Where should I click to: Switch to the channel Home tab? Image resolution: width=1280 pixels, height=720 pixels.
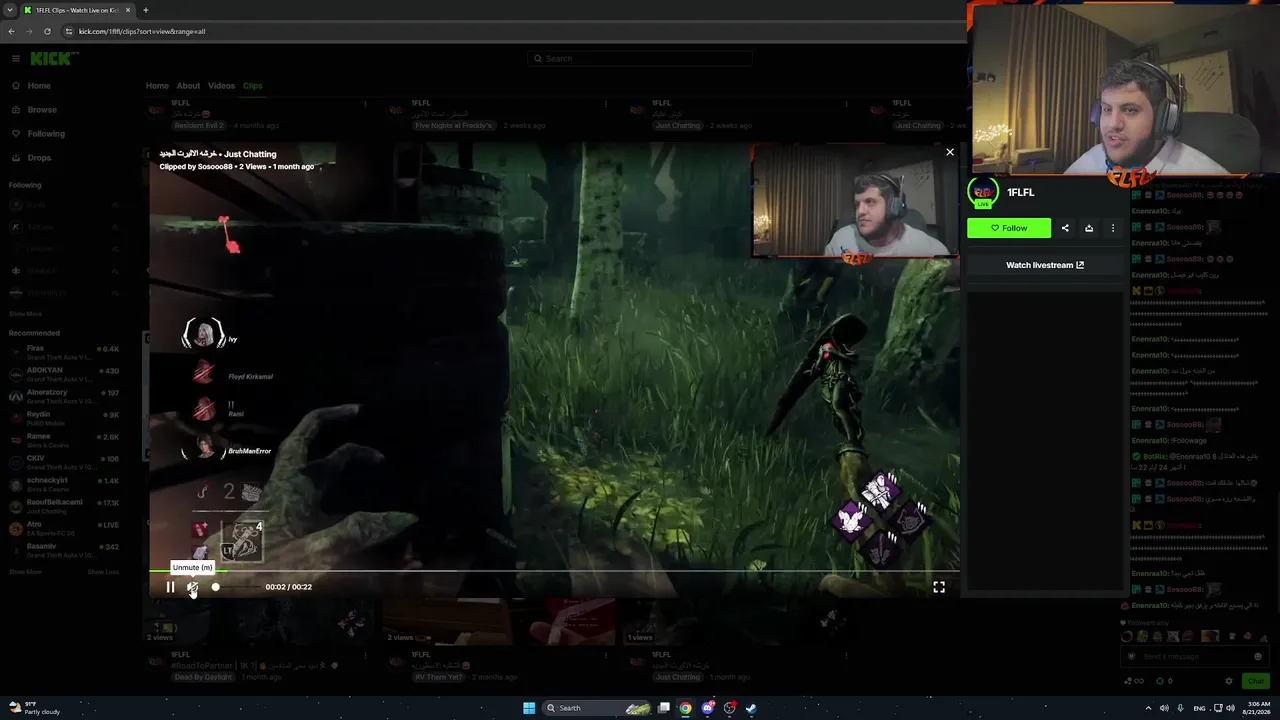point(157,86)
